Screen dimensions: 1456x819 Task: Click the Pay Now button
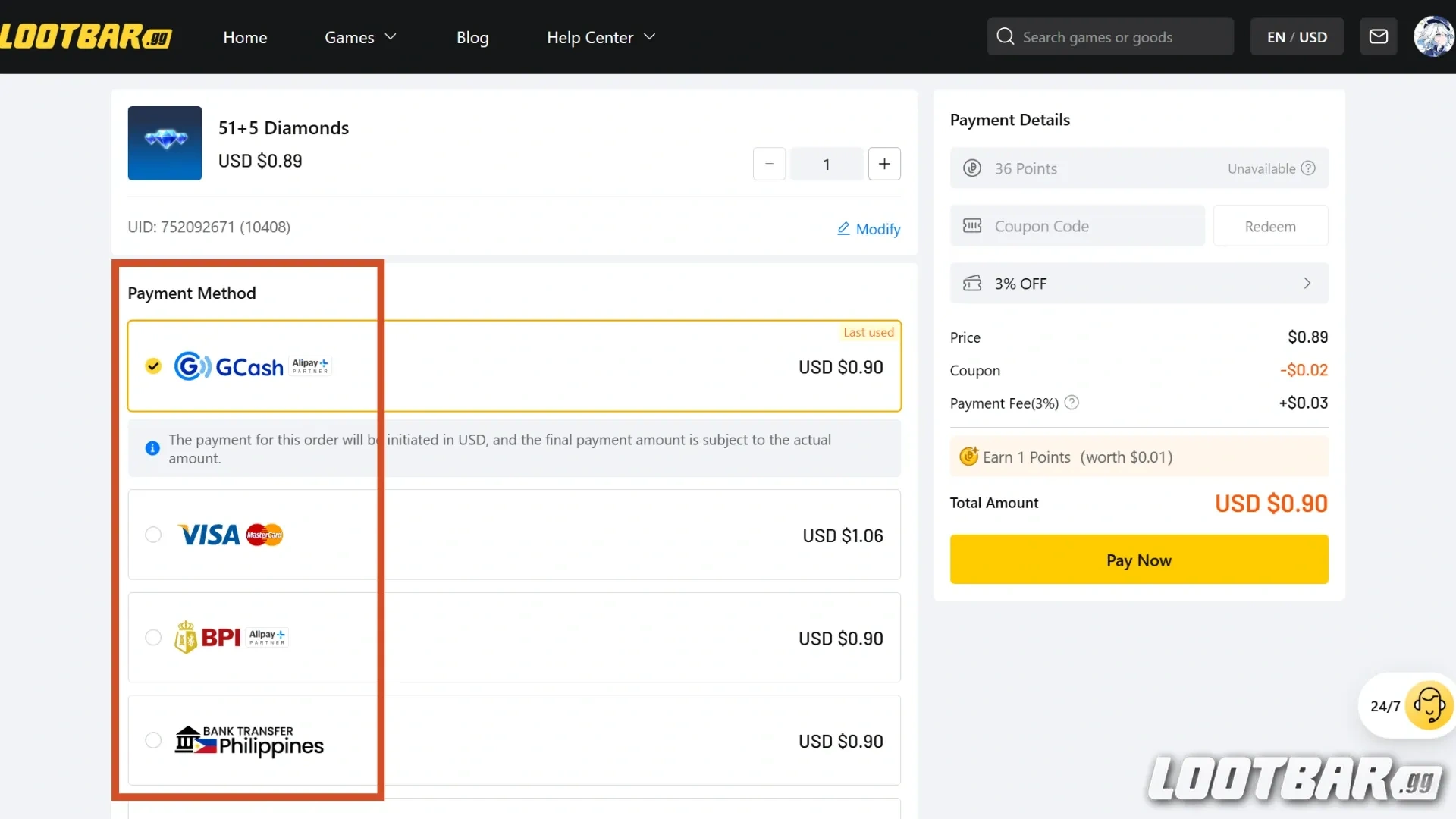[1139, 560]
